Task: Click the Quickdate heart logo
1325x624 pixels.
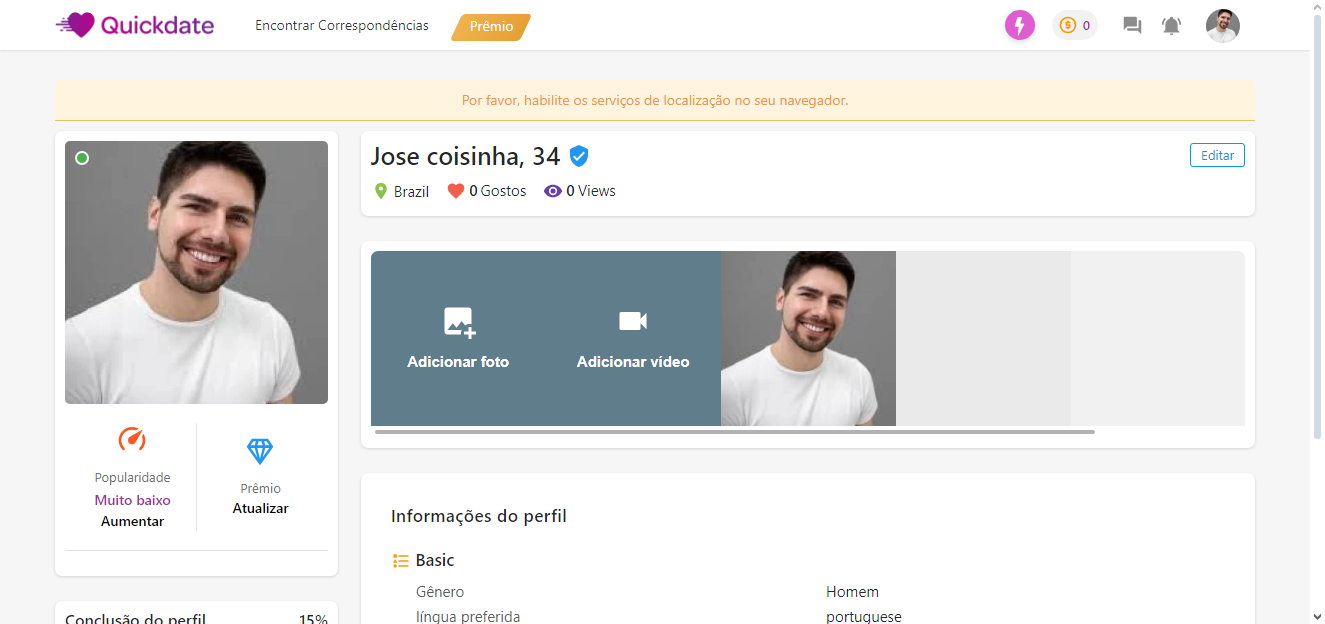Action: pyautogui.click(x=76, y=25)
